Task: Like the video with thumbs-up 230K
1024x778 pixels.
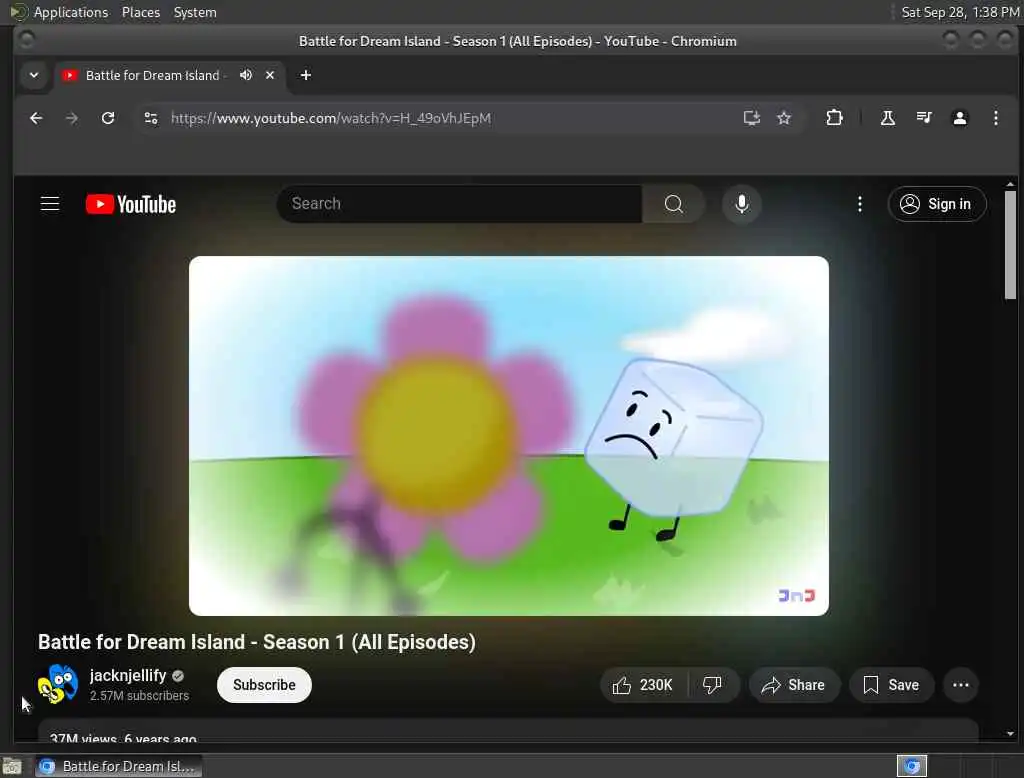Action: tap(643, 685)
